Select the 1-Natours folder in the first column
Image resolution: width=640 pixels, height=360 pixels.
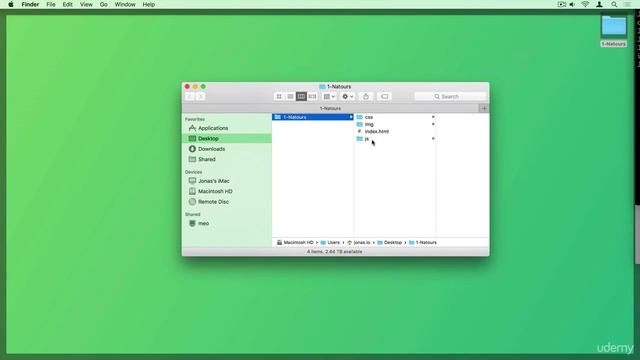(x=312, y=117)
